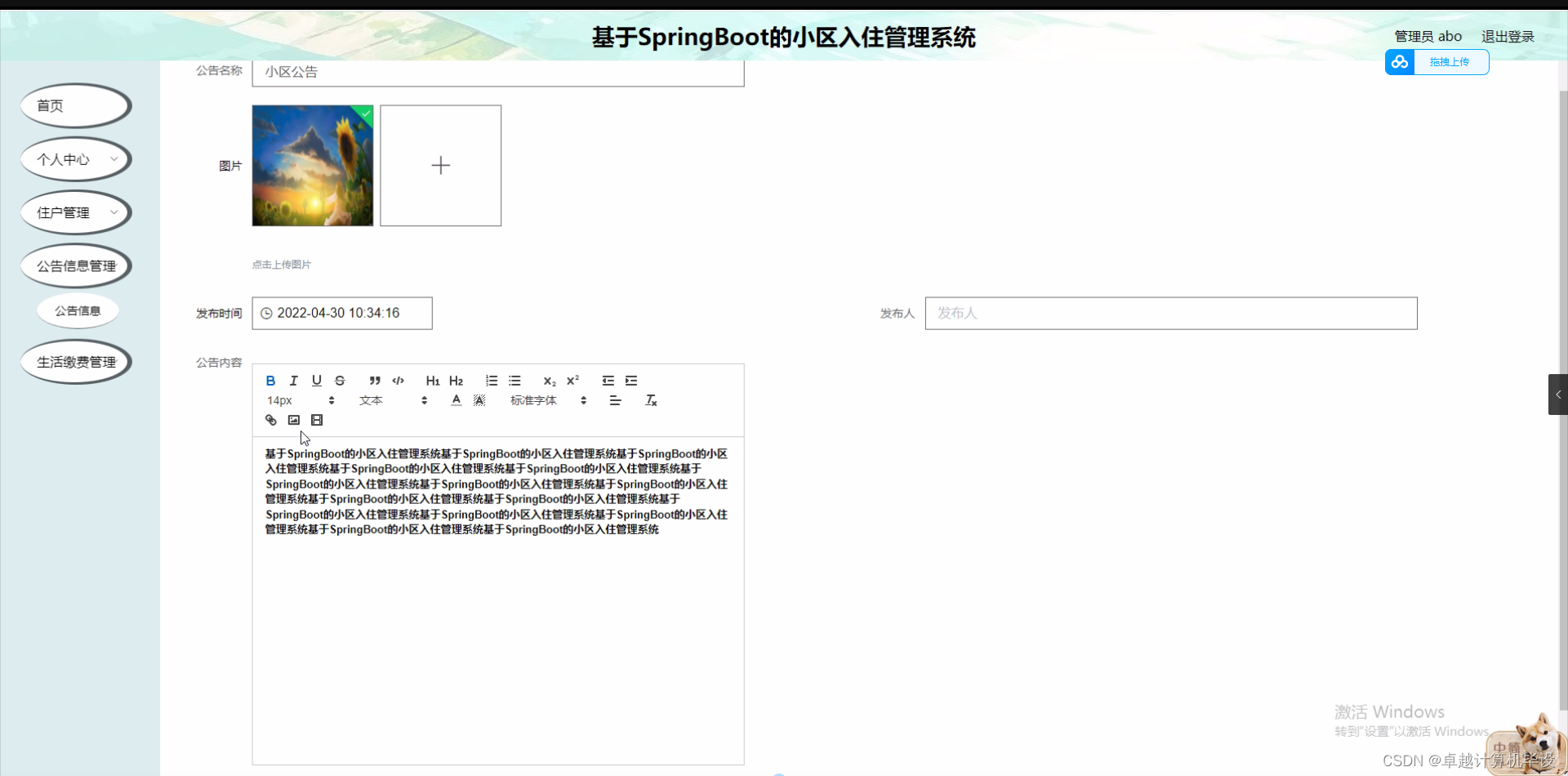Insert a video with the film icon
The image size is (1568, 776).
point(317,420)
